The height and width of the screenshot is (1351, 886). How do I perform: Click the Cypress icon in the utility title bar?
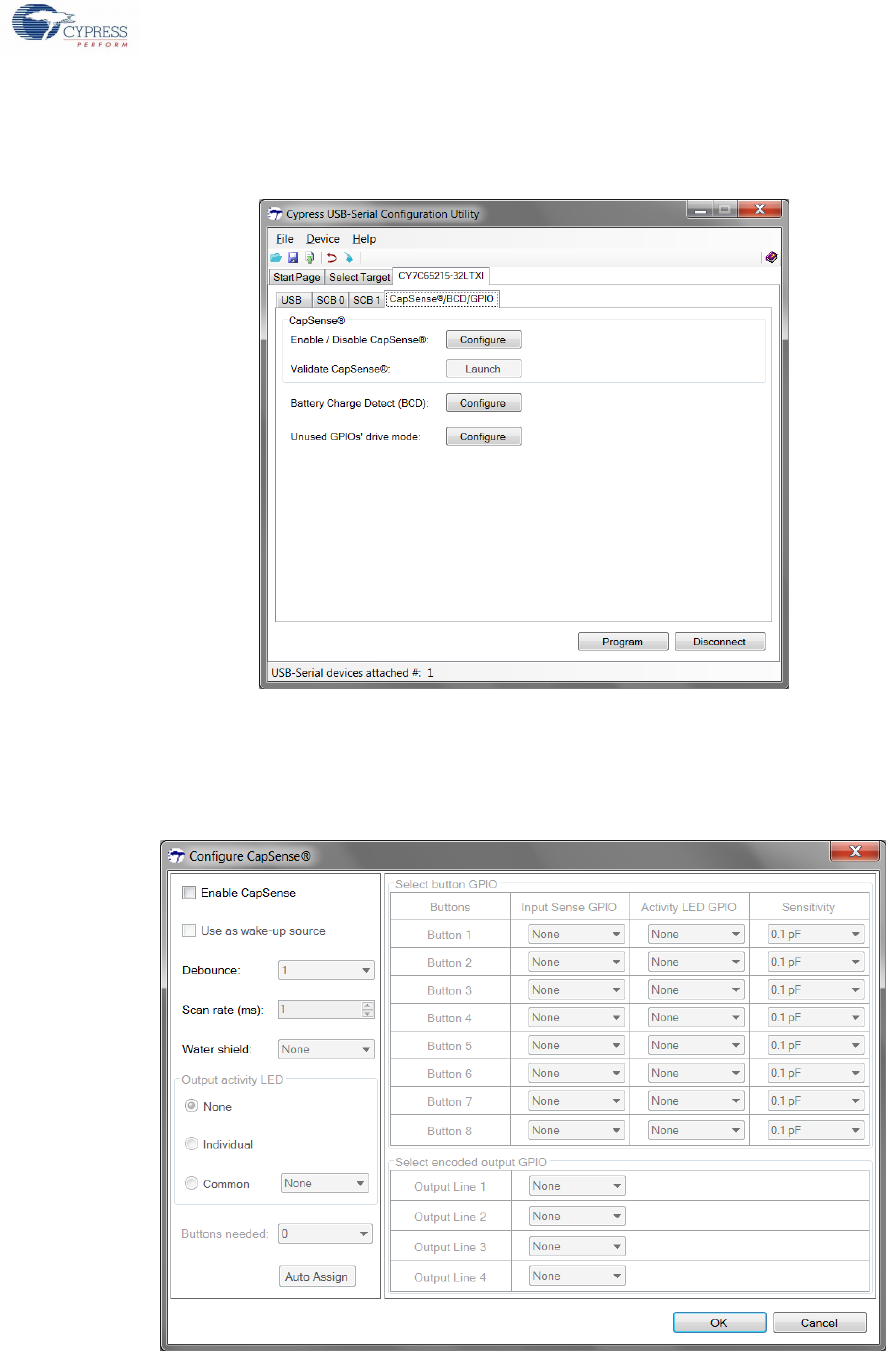tap(277, 213)
